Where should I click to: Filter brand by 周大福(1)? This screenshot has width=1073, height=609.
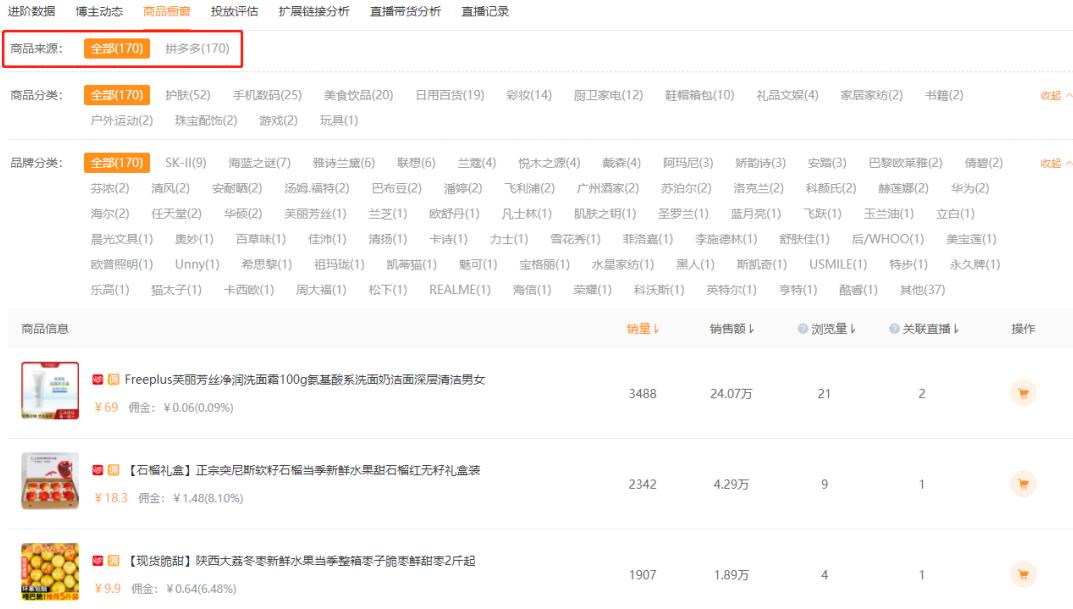tap(321, 289)
